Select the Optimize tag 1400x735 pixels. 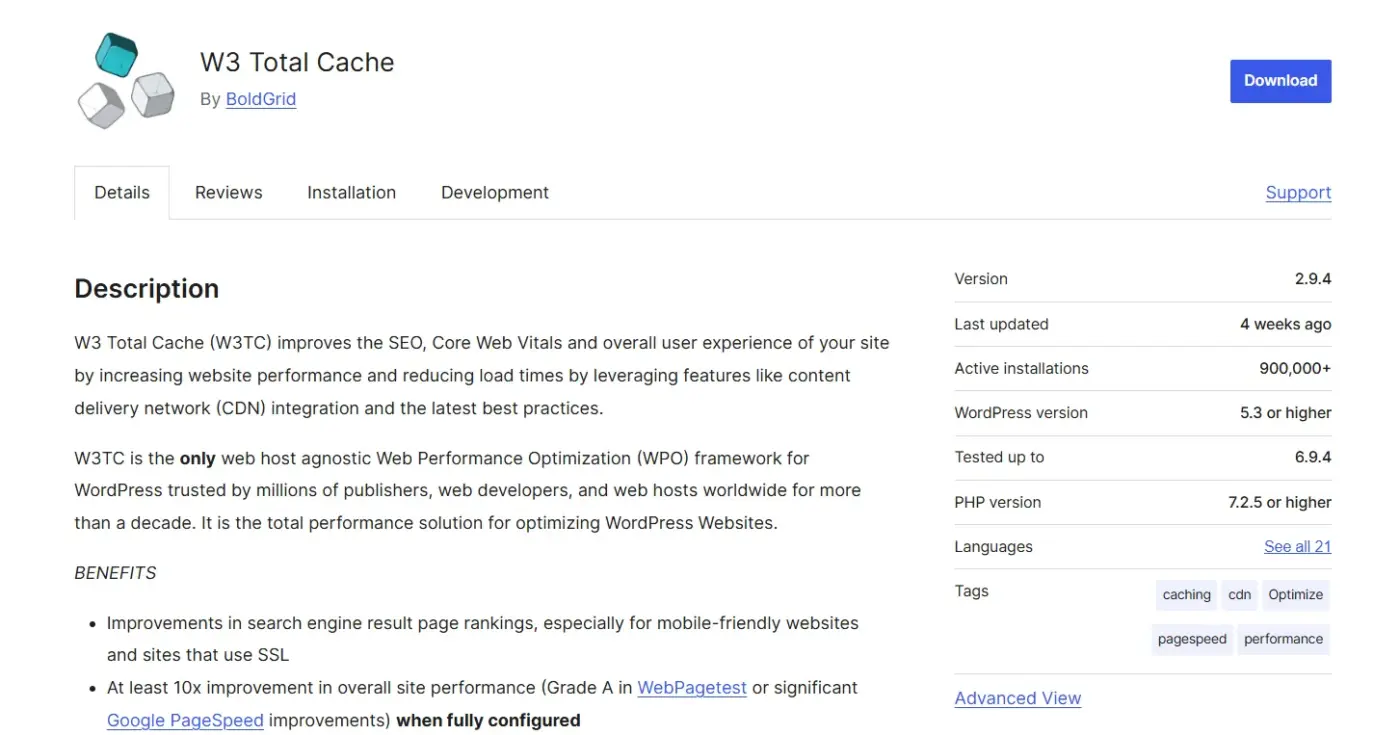1296,595
